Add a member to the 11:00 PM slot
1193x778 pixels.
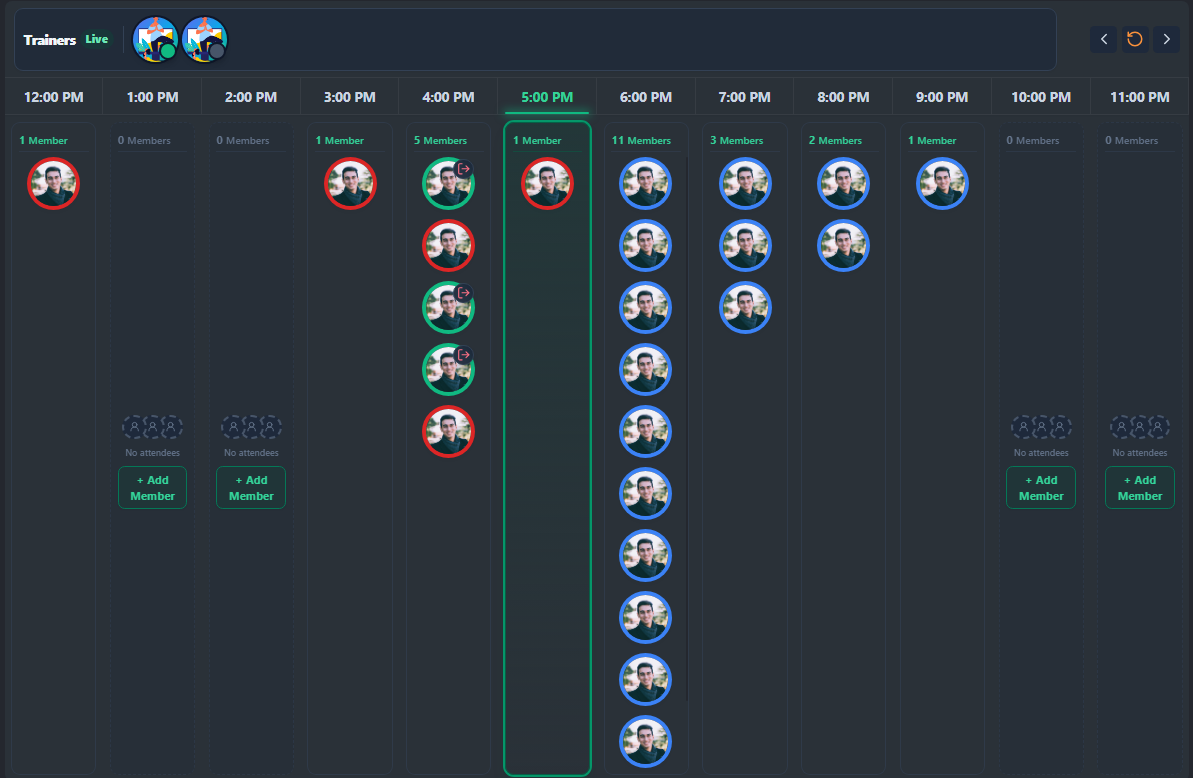click(x=1140, y=487)
